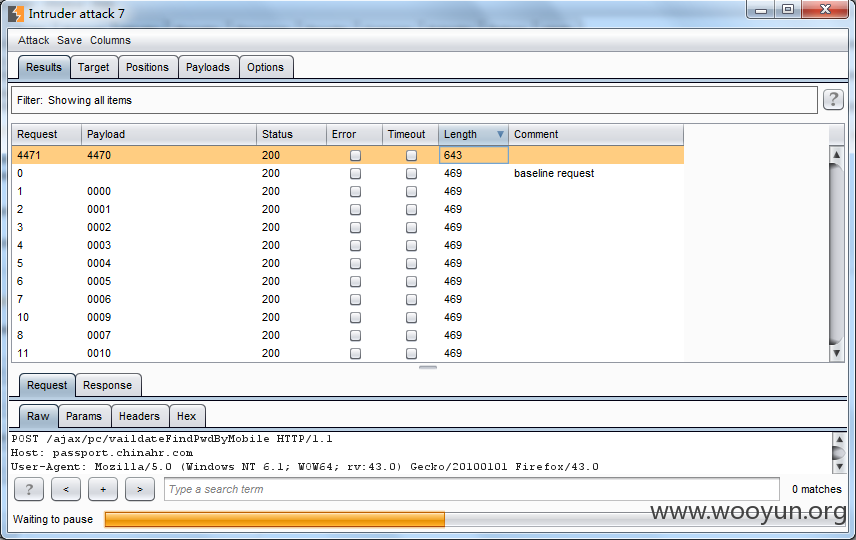Toggle Error checkbox for payload 0010
The height and width of the screenshot is (540, 856).
pos(355,354)
